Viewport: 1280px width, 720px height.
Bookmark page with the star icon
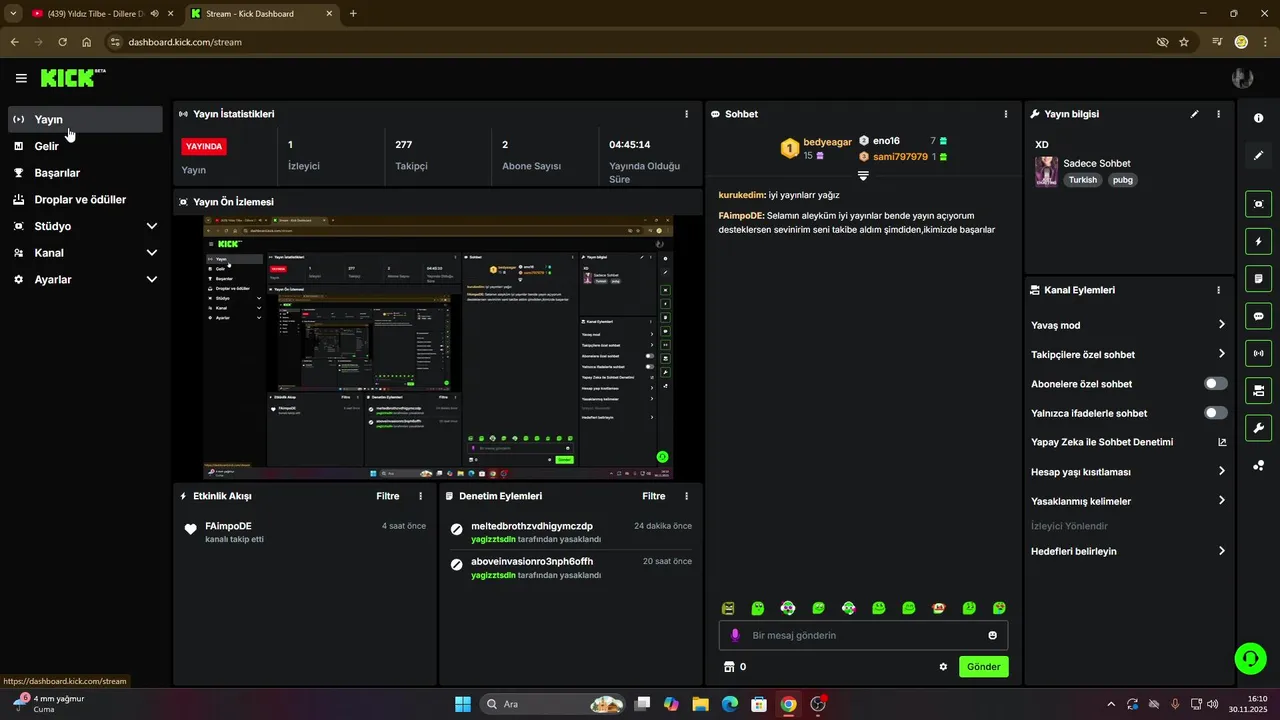[1184, 42]
